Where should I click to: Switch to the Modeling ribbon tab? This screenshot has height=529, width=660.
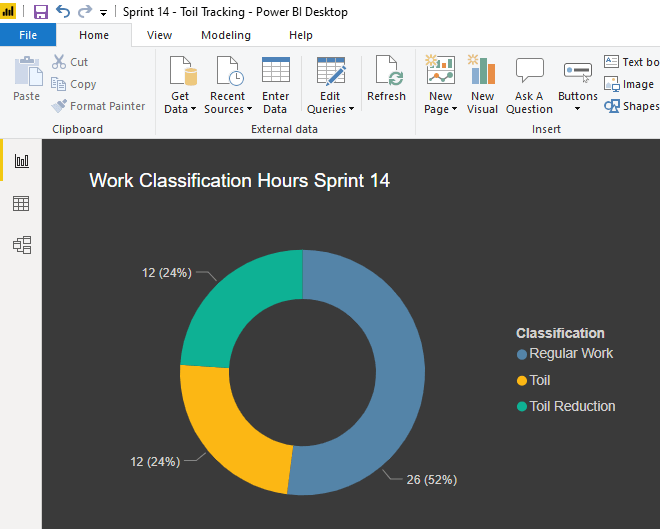point(226,35)
